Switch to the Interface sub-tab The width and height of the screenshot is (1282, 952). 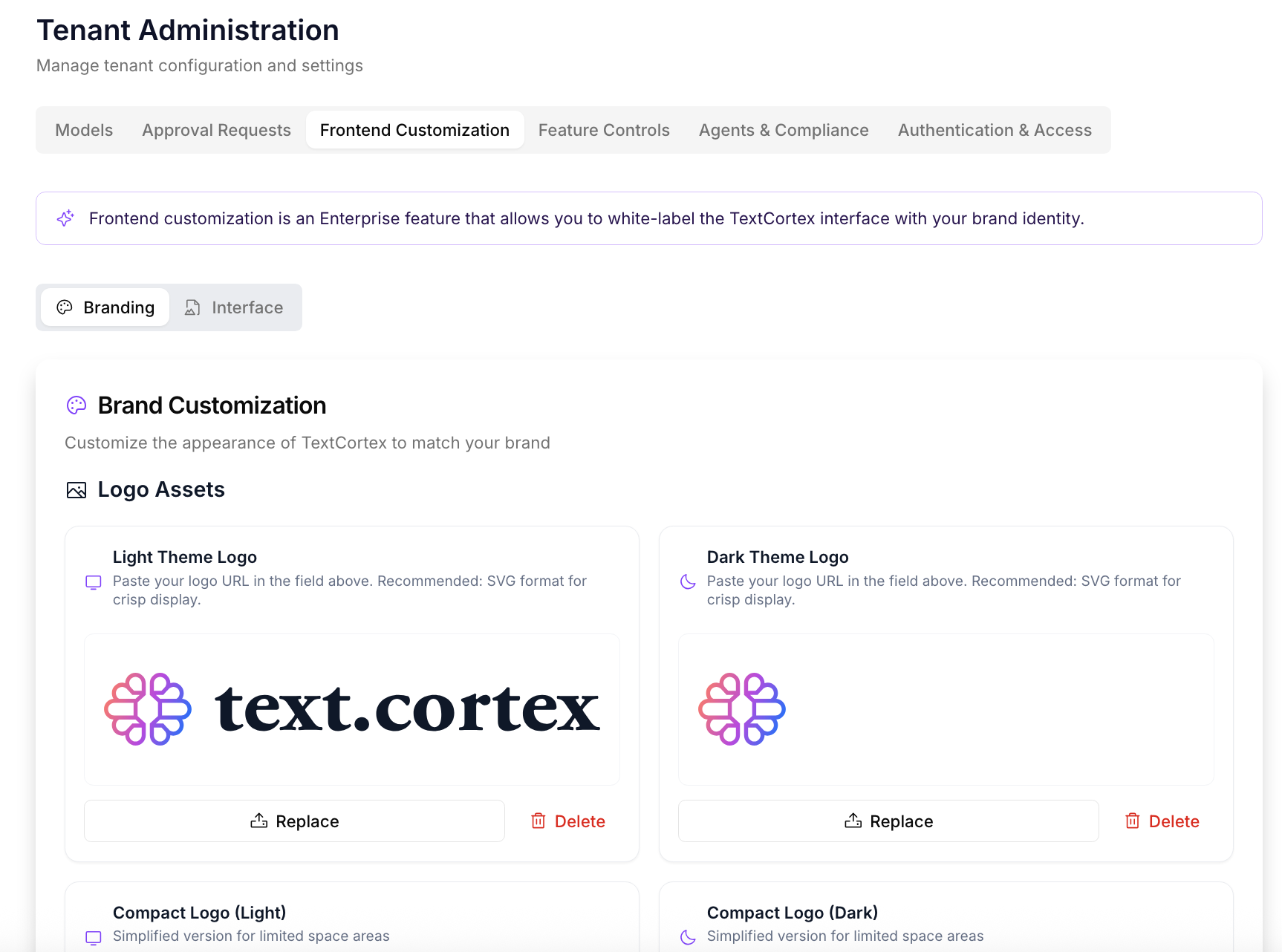[x=235, y=307]
